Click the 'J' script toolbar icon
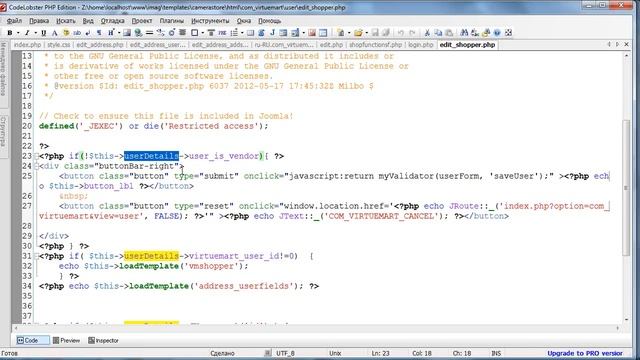The width and height of the screenshot is (640, 360). [x=272, y=33]
